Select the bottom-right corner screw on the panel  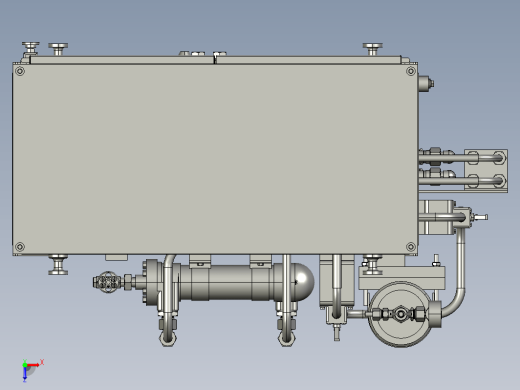click(411, 247)
